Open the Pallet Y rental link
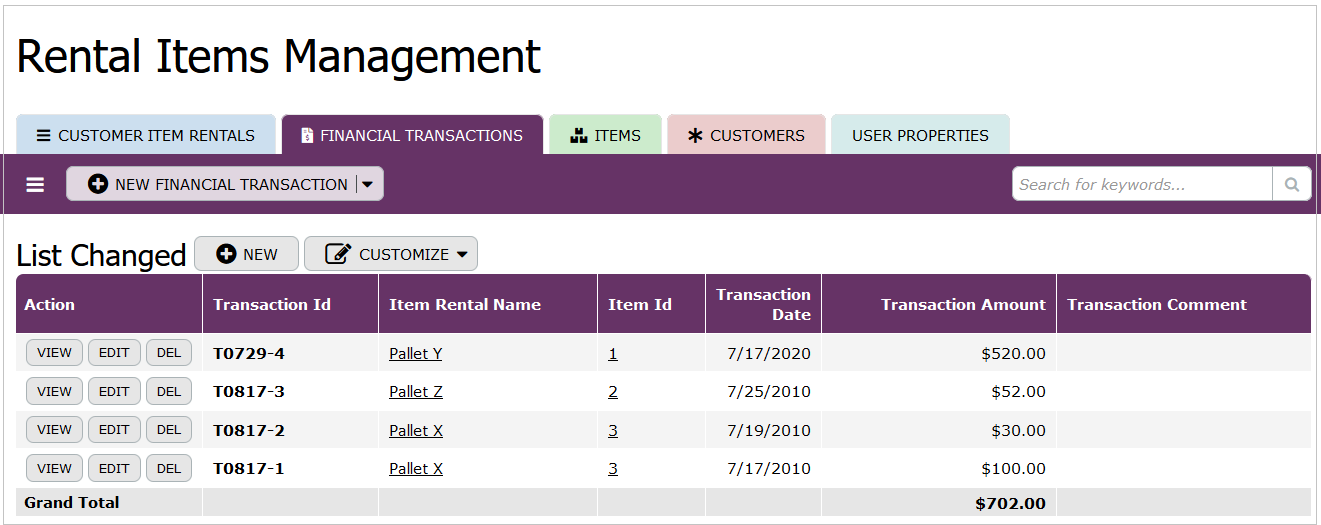The height and width of the screenshot is (525, 1321). click(x=415, y=353)
